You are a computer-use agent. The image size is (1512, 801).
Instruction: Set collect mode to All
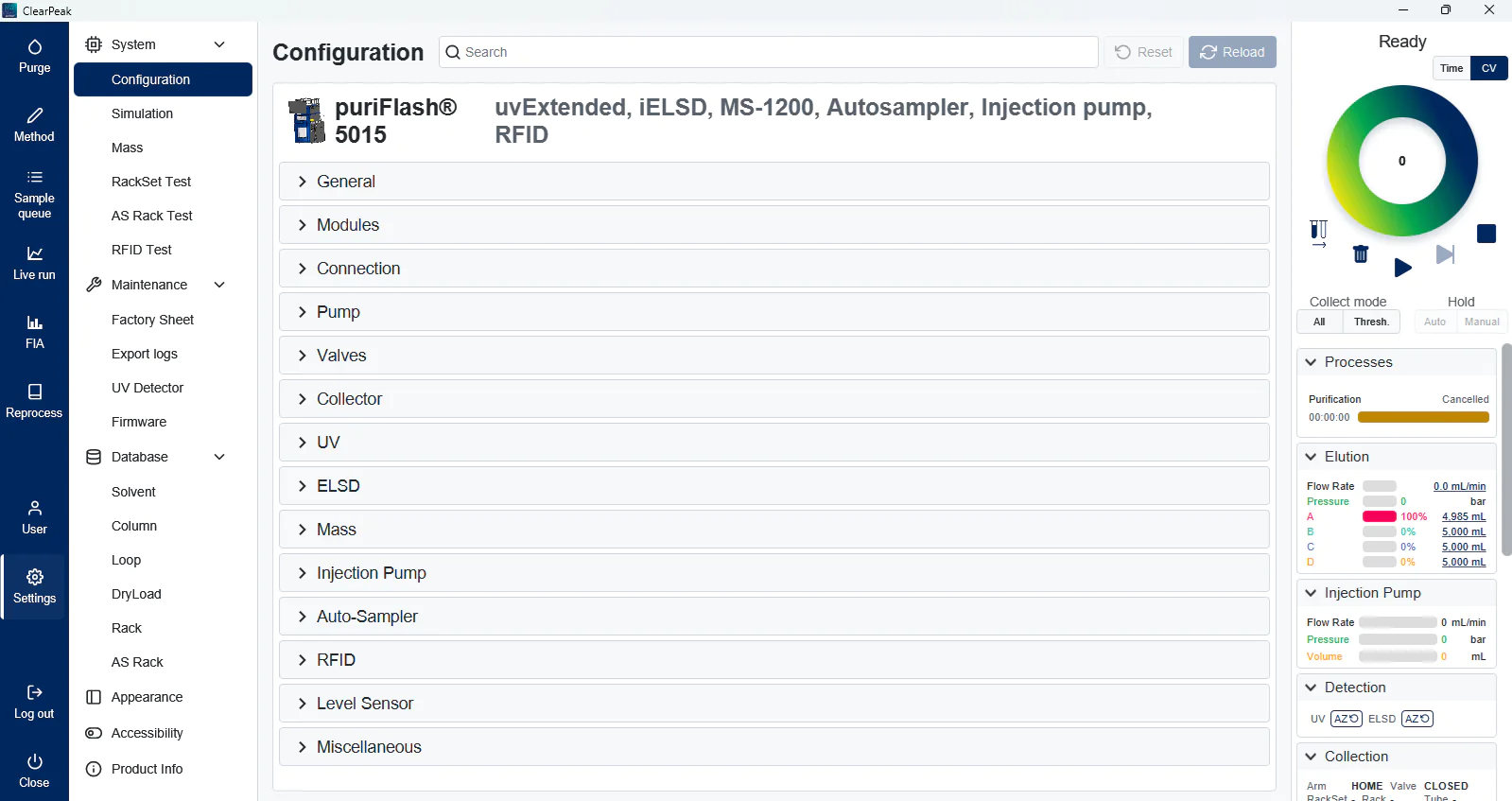pos(1319,322)
